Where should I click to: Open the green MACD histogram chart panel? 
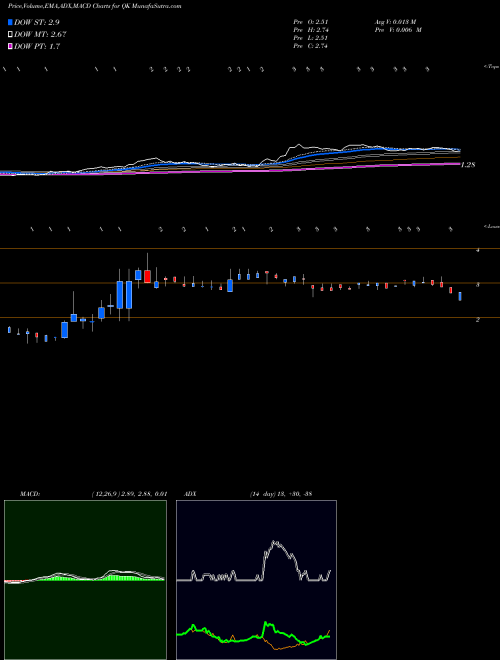(x=85, y=580)
